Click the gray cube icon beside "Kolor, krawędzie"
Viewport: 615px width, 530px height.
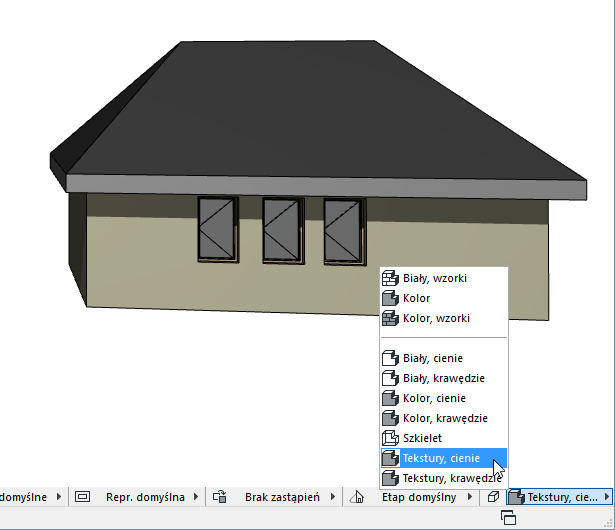(390, 418)
